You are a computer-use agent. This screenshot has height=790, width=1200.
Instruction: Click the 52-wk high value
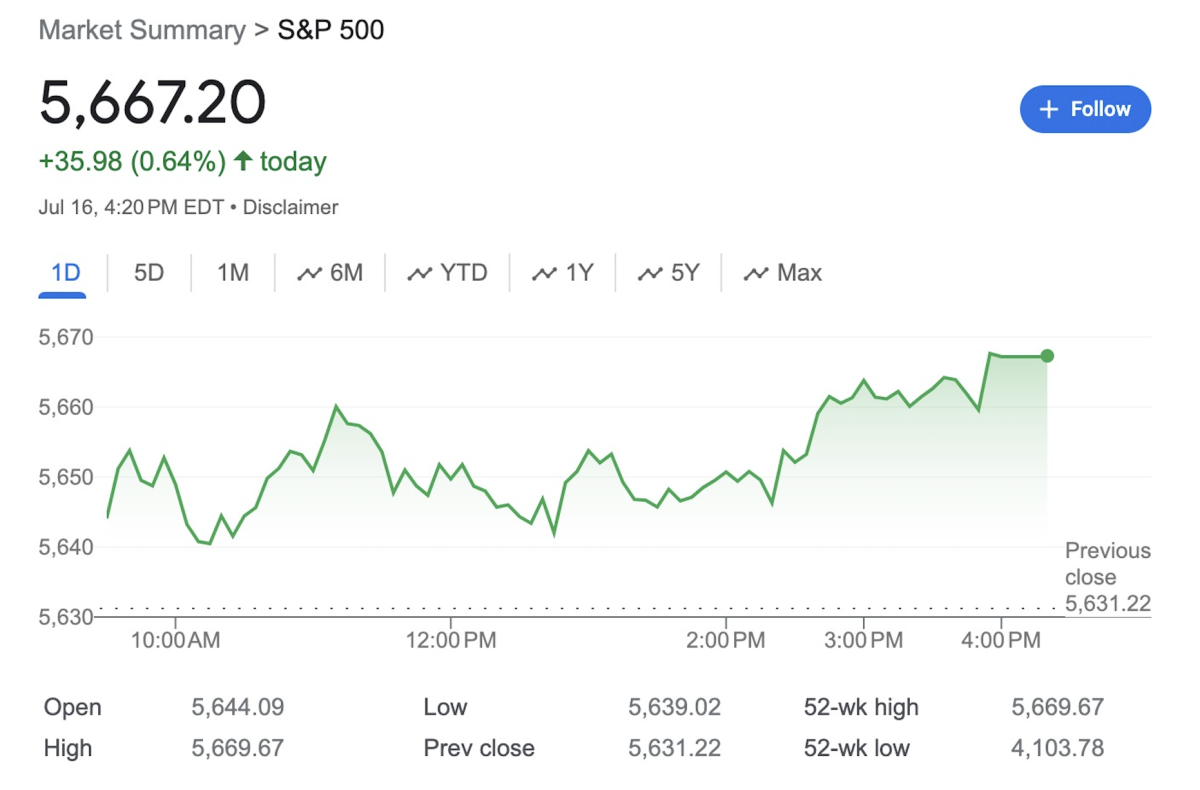tap(1059, 707)
